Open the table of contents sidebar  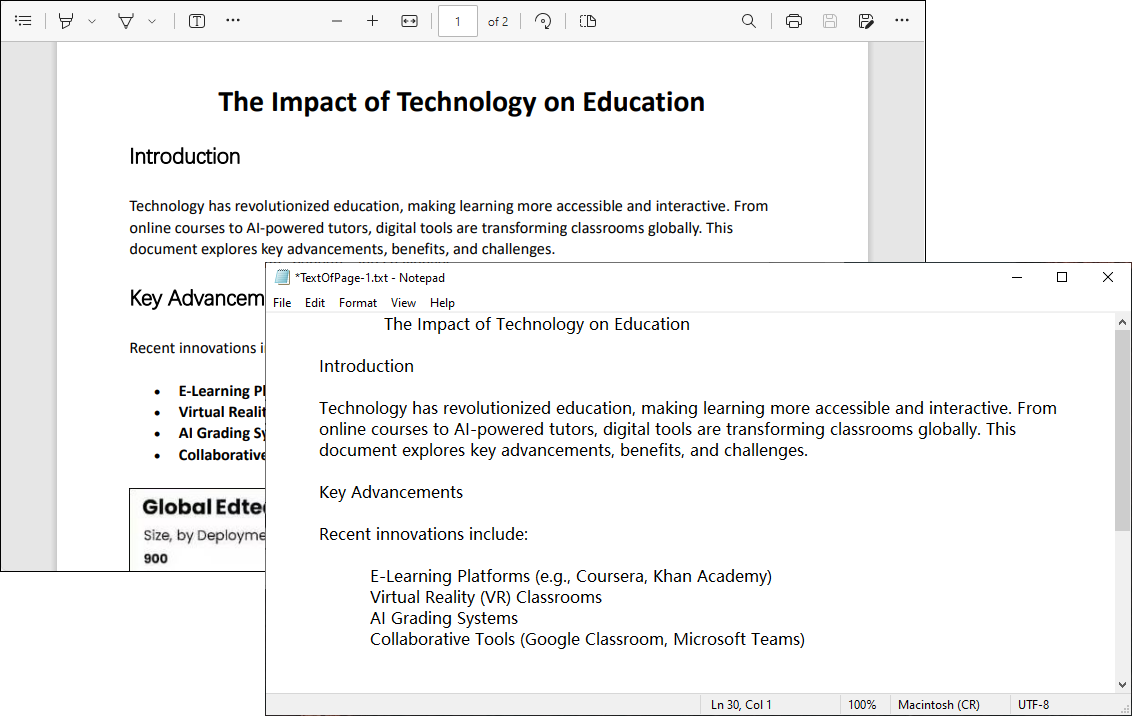[x=23, y=21]
